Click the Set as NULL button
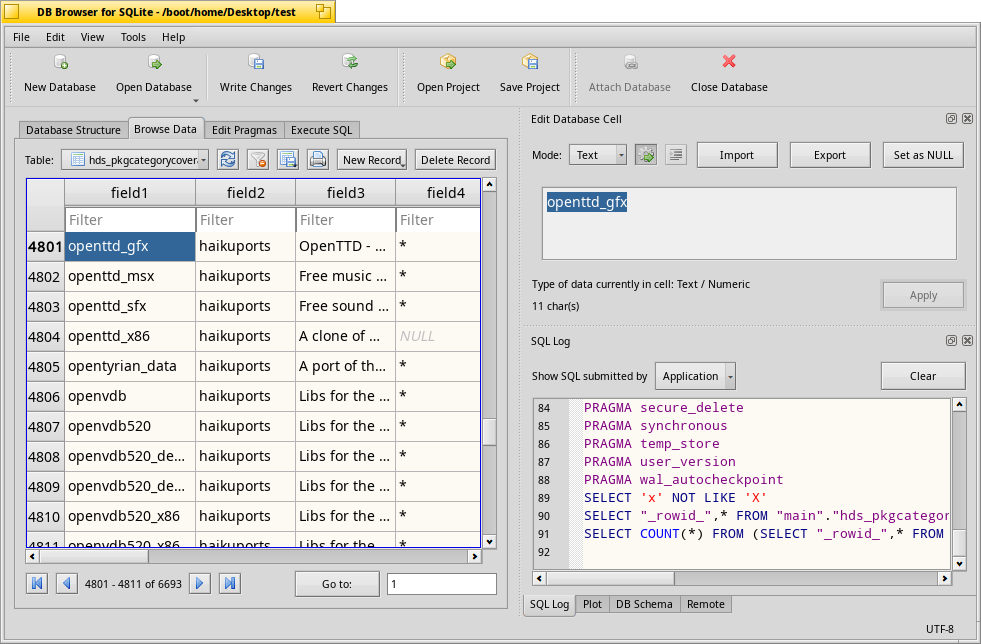This screenshot has height=644, width=981. pos(923,155)
